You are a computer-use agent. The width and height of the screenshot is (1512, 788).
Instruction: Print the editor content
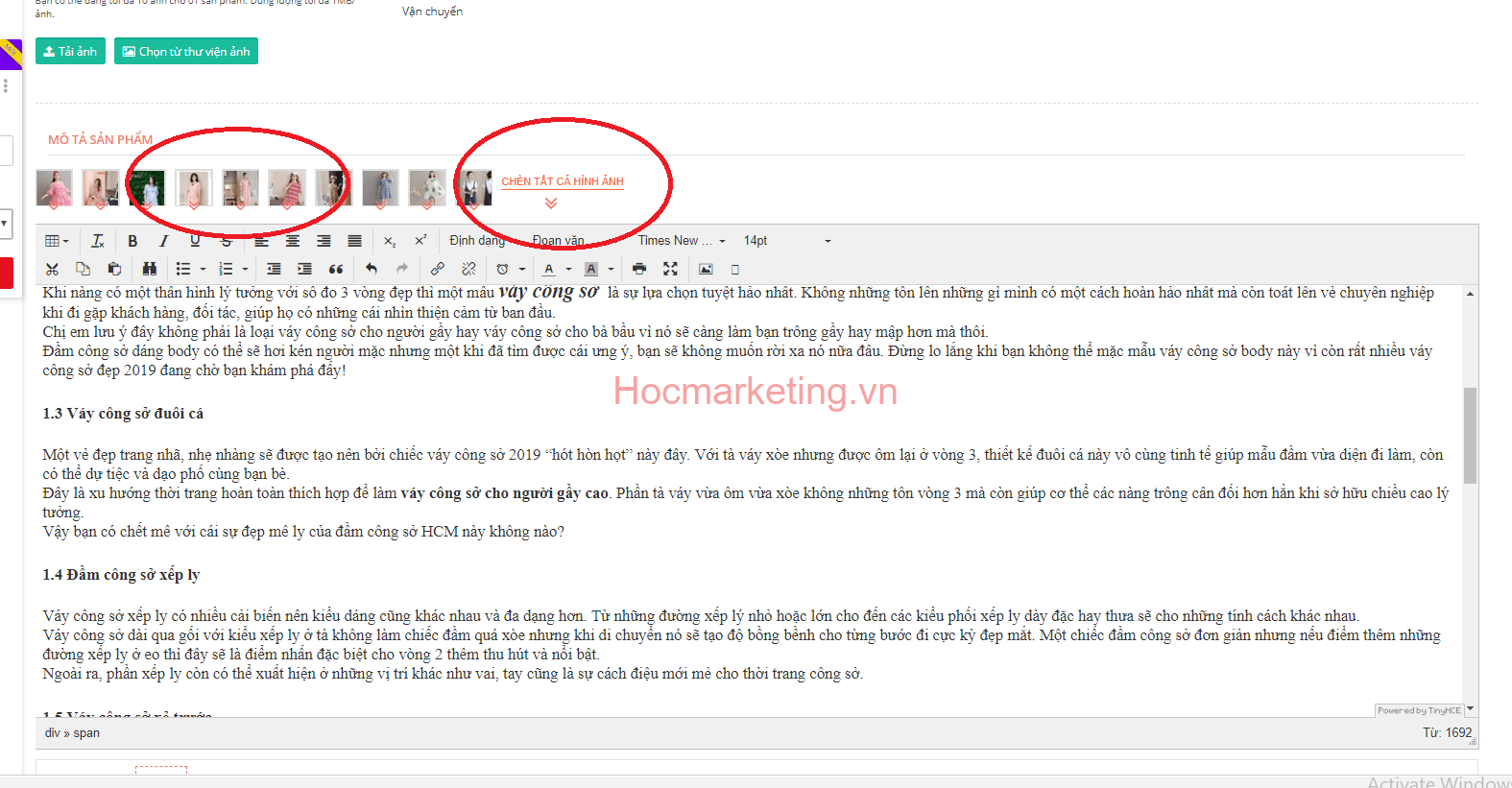coord(639,269)
